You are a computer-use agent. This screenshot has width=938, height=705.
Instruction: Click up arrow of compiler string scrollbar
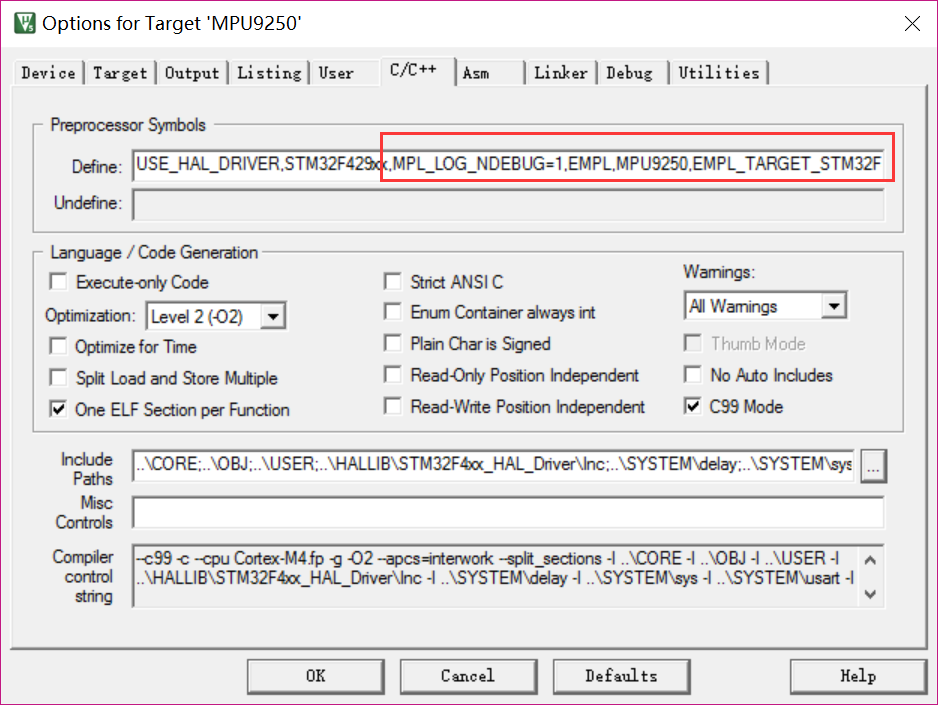click(870, 561)
